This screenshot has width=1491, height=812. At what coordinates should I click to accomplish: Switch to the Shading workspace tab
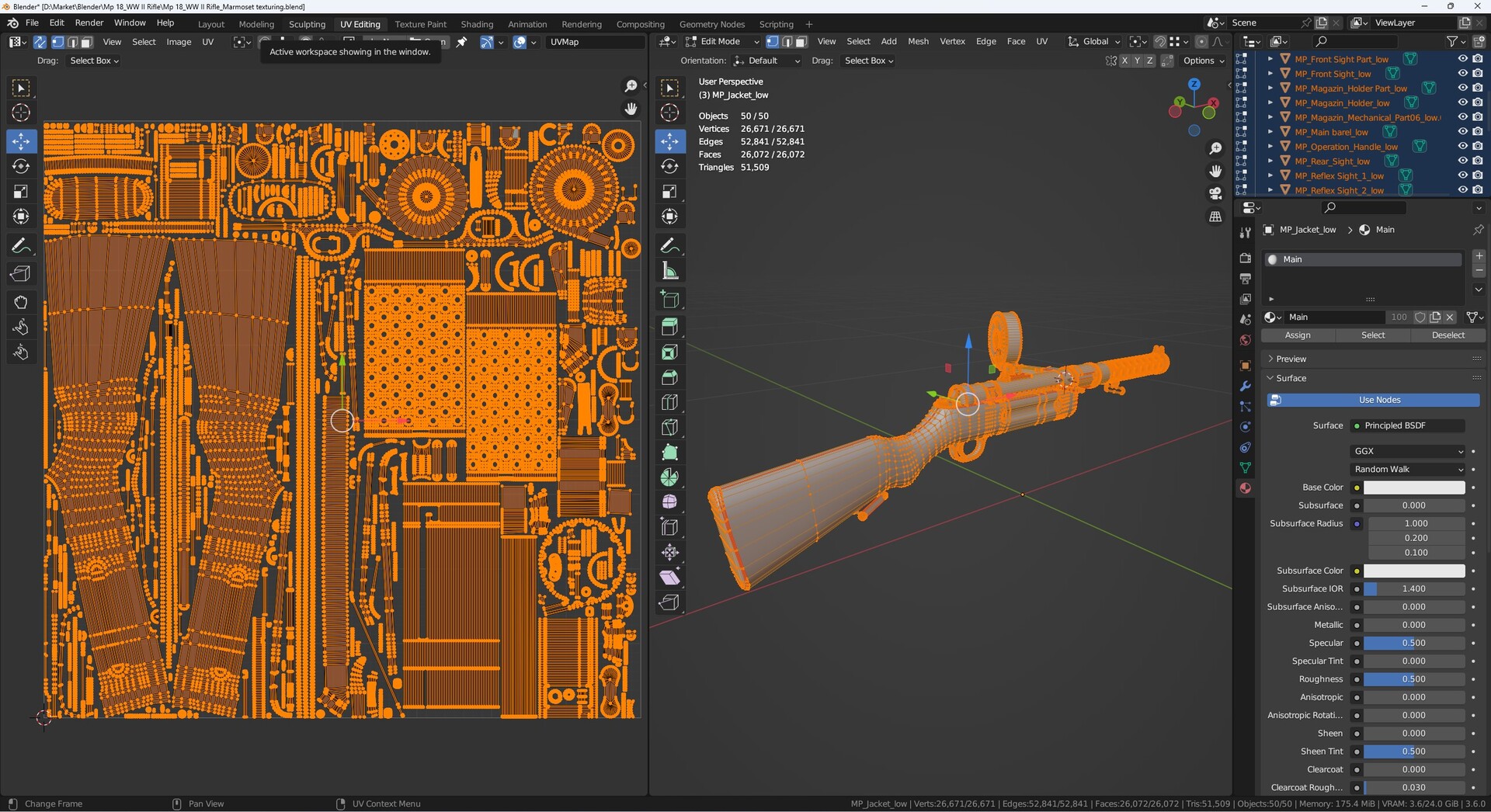(x=477, y=24)
